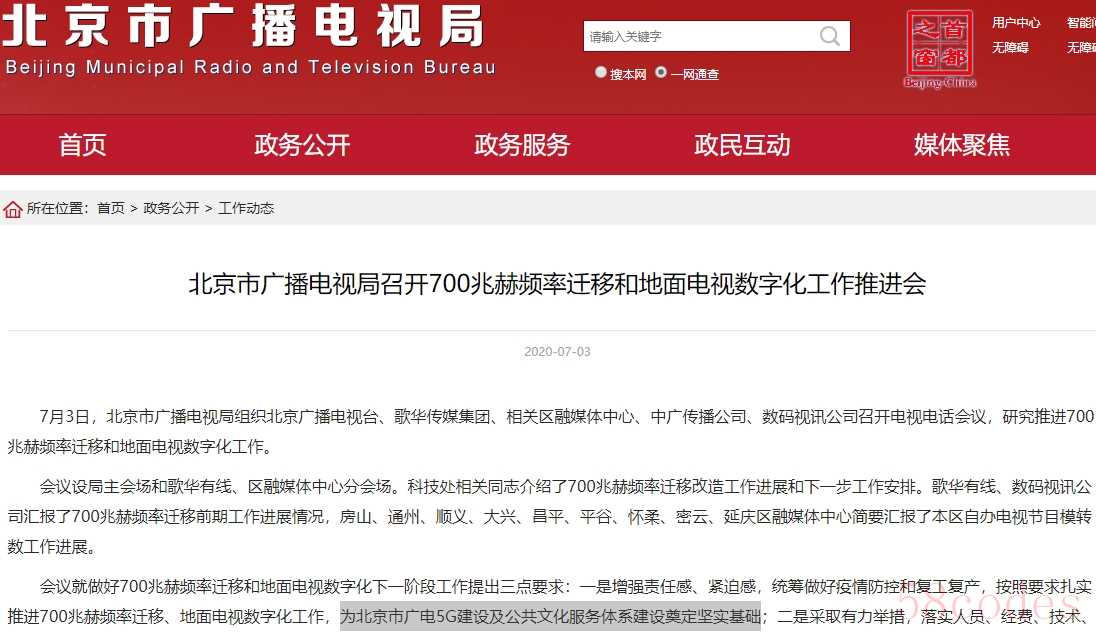Select the 搜本网 radio button
Image resolution: width=1096 pixels, height=632 pixels.
[x=600, y=72]
